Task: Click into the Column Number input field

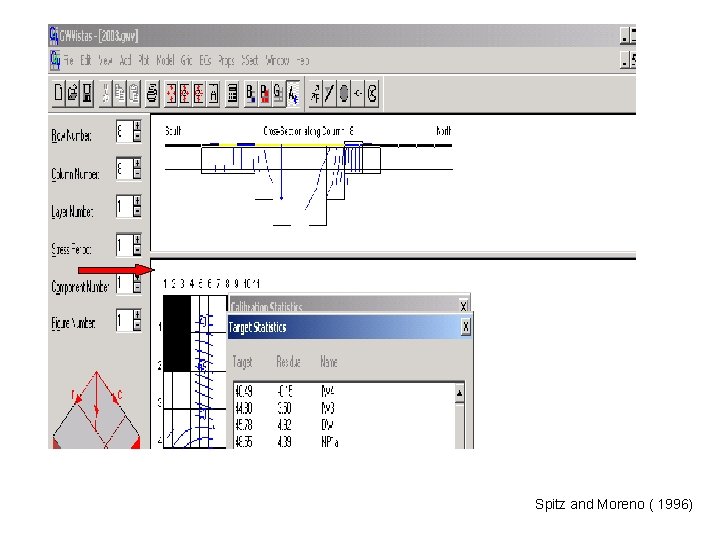Action: pyautogui.click(x=124, y=169)
